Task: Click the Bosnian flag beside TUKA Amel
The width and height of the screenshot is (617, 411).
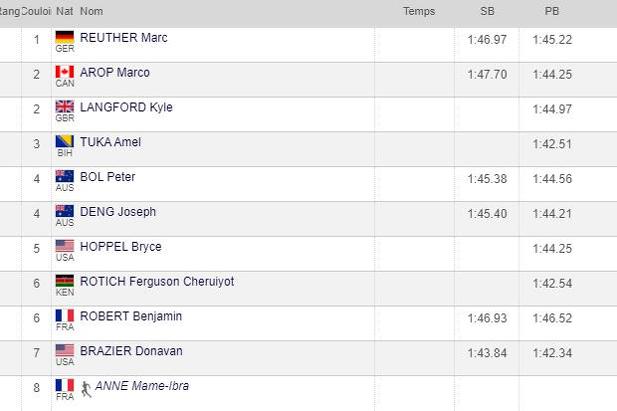Action: coord(65,142)
